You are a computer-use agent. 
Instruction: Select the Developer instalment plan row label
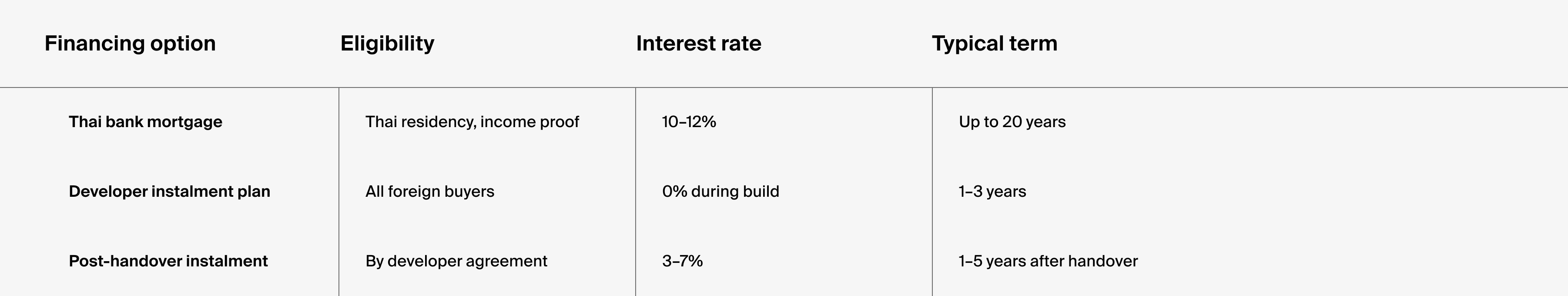click(x=169, y=191)
